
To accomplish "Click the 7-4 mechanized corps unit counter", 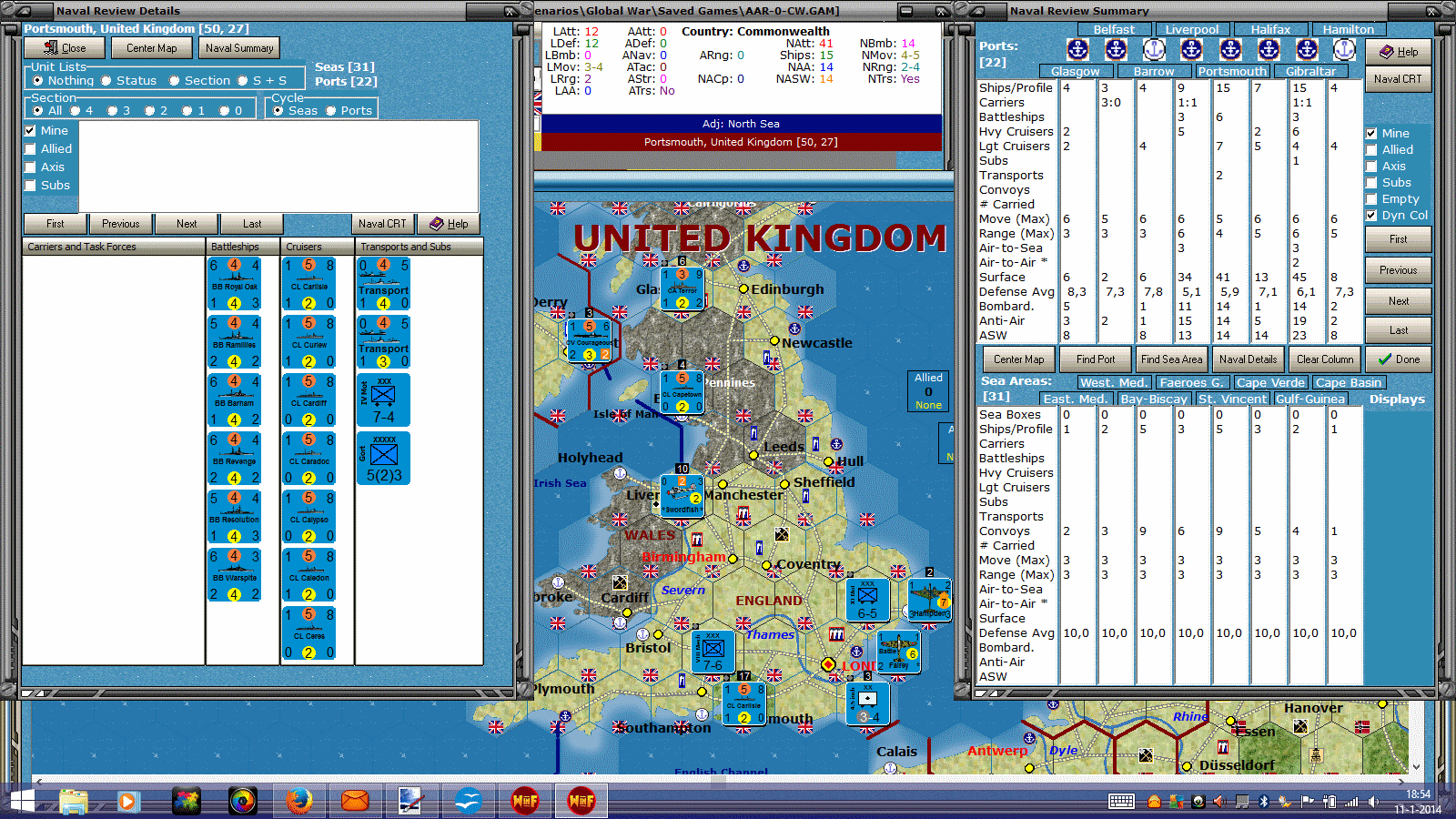I will 383,400.
